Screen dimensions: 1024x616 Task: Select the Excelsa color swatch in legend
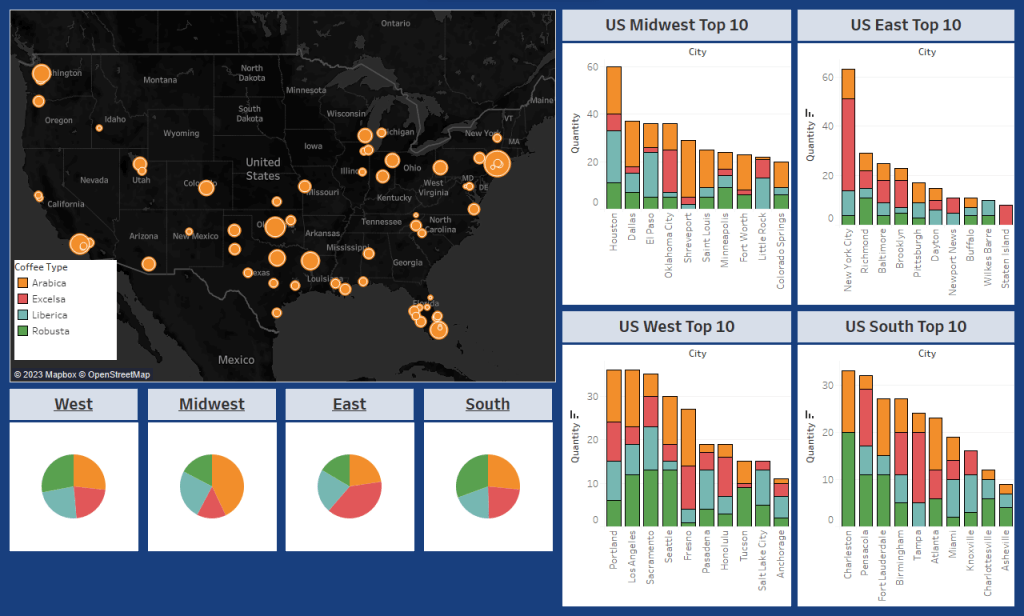pyautogui.click(x=22, y=299)
